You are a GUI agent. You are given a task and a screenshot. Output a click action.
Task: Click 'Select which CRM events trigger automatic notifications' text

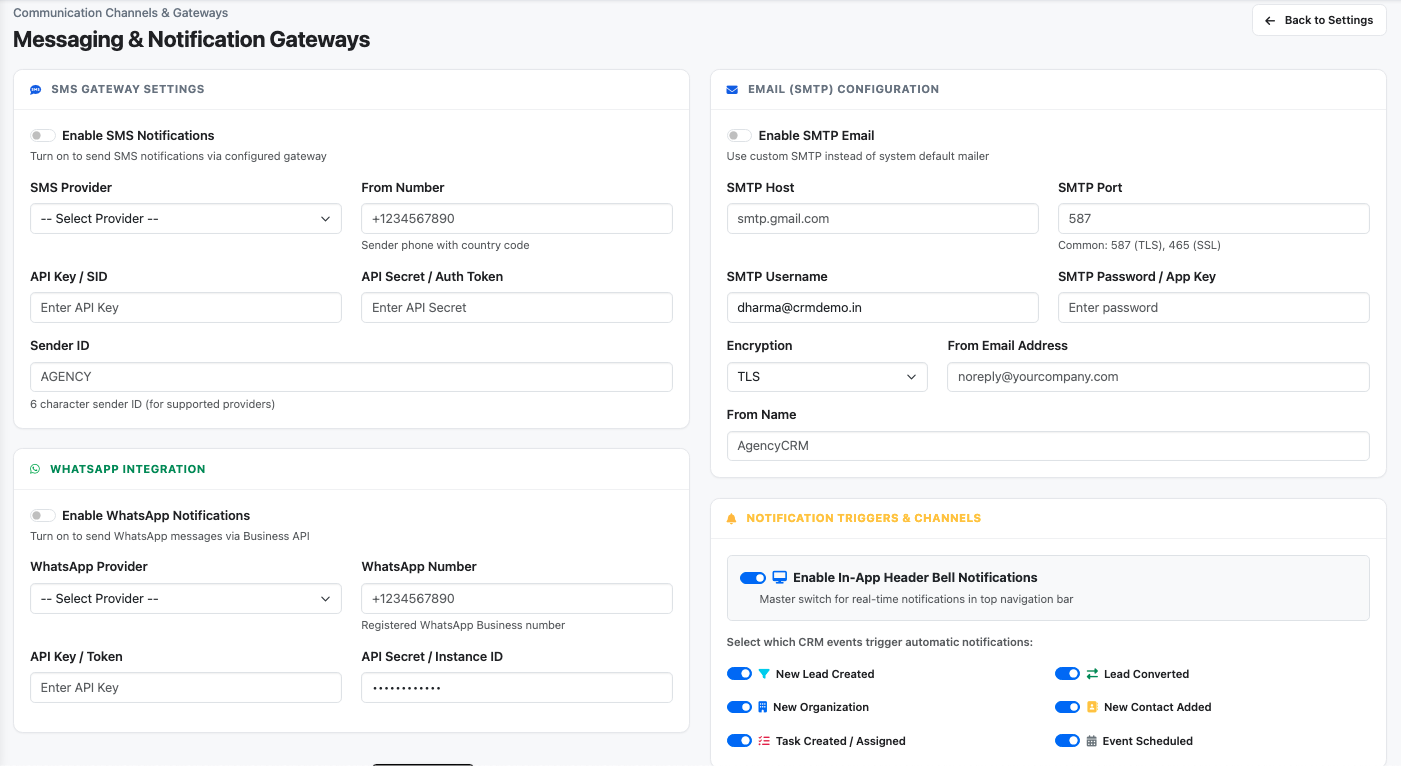coord(880,642)
